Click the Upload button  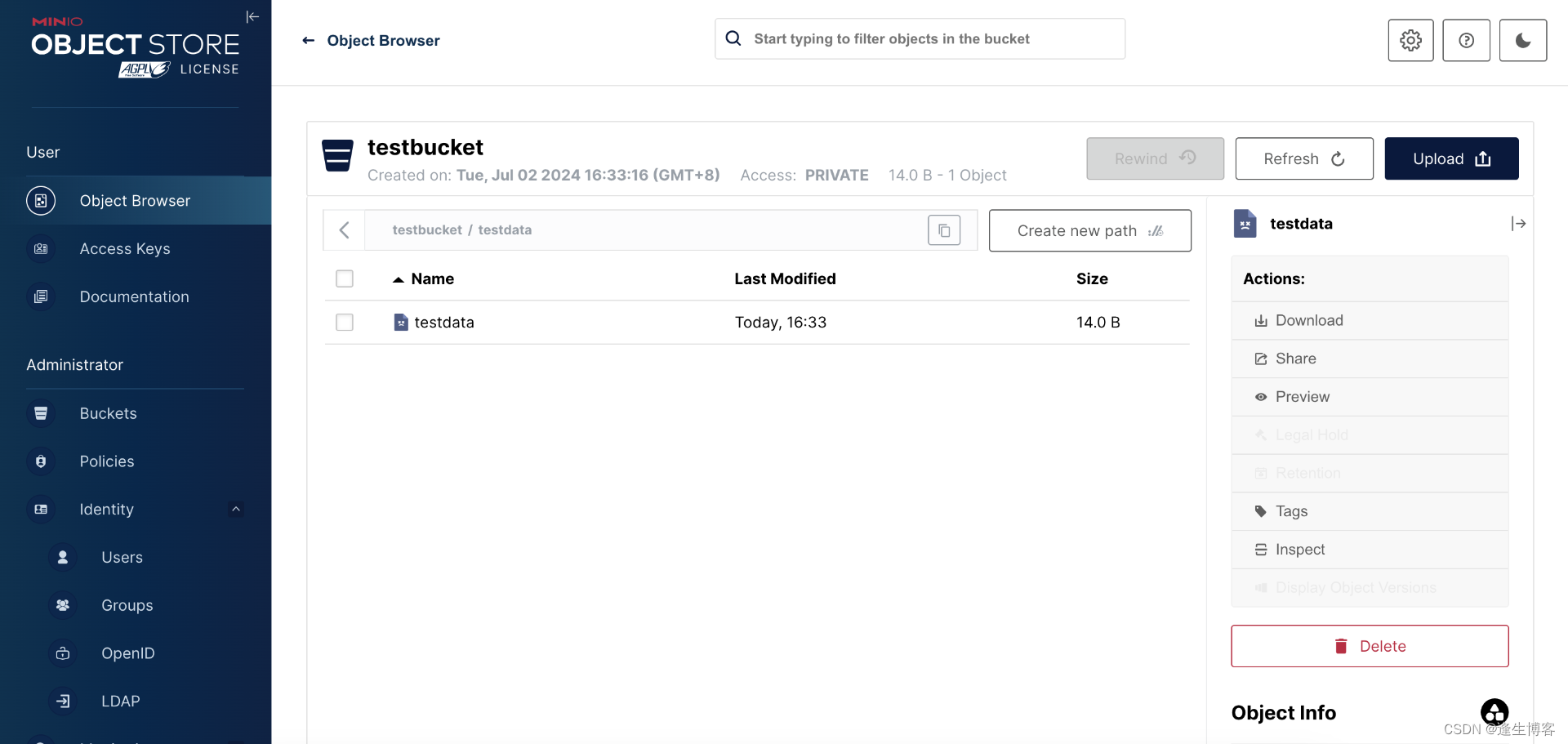1451,158
